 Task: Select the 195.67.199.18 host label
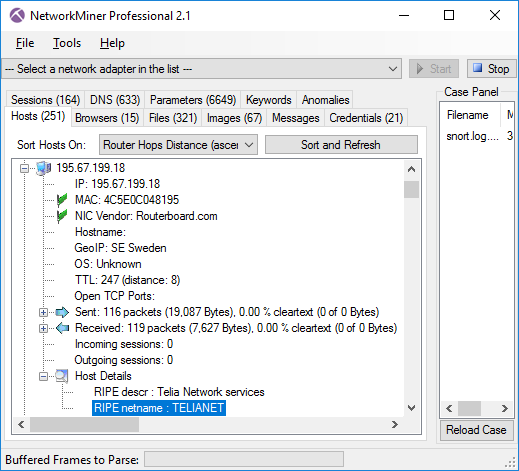[x=91, y=168]
